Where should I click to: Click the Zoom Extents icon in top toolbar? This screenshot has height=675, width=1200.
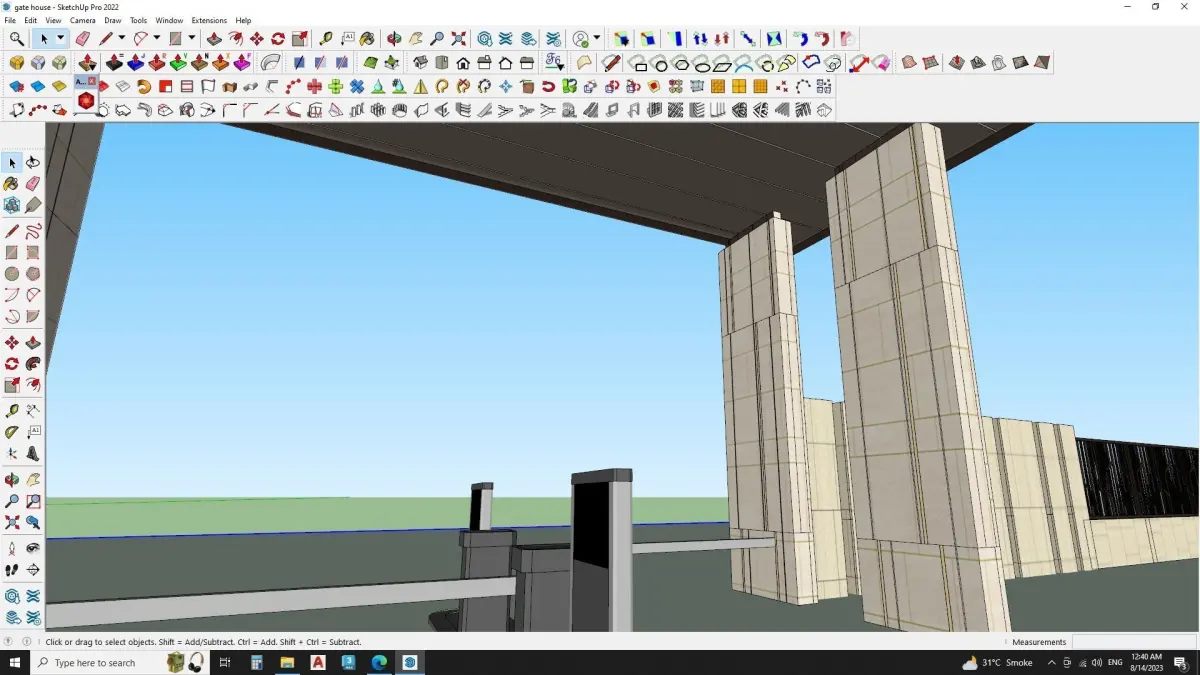[458, 39]
